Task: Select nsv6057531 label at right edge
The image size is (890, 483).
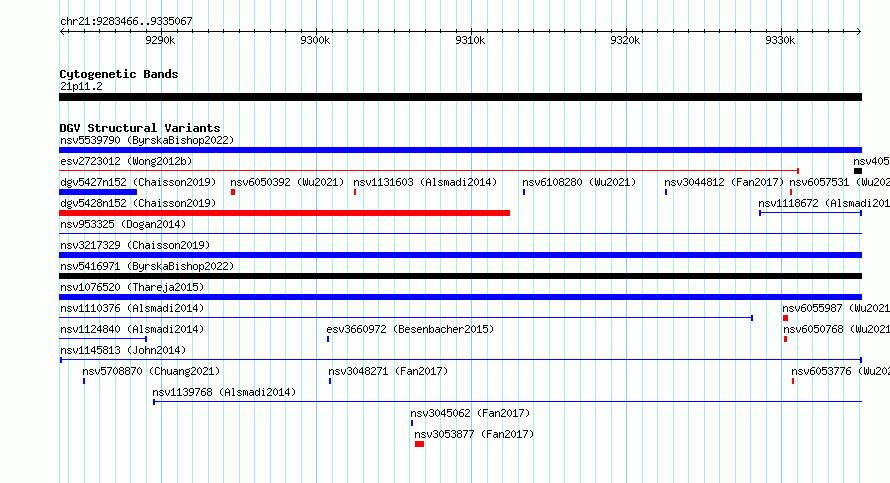Action: coord(839,182)
